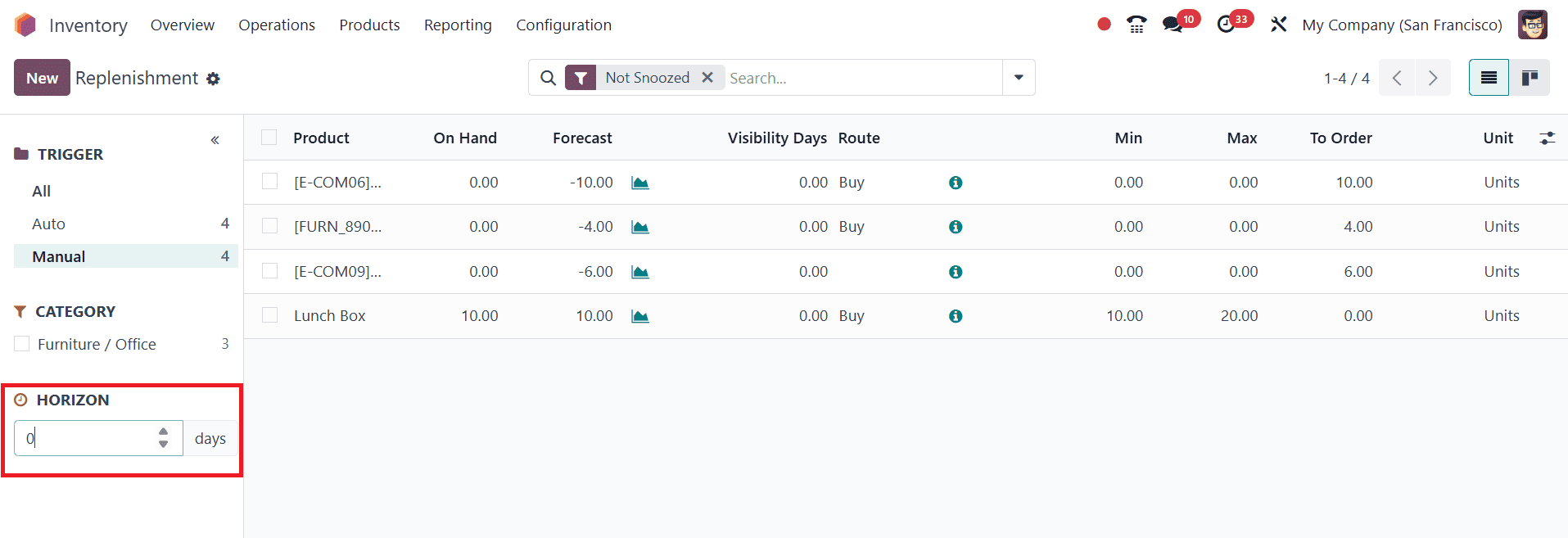Image resolution: width=1568 pixels, height=538 pixels.
Task: Increment or decrement horizon days with spinner
Action: pos(164,438)
